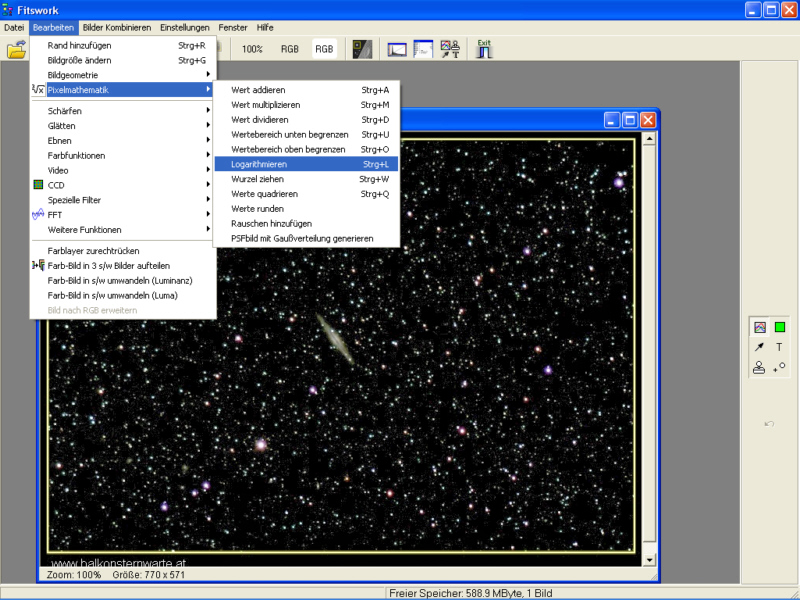Click the open file folder icon
The width and height of the screenshot is (800, 600).
coord(16,49)
